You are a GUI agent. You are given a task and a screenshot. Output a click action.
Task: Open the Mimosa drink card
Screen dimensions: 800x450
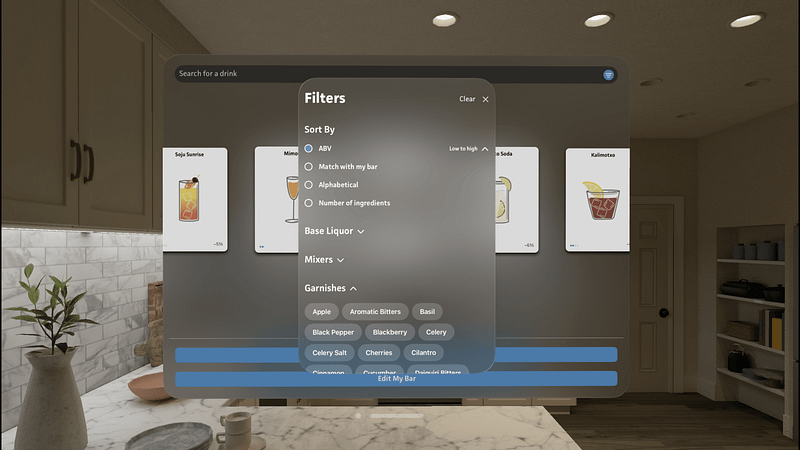point(277,199)
